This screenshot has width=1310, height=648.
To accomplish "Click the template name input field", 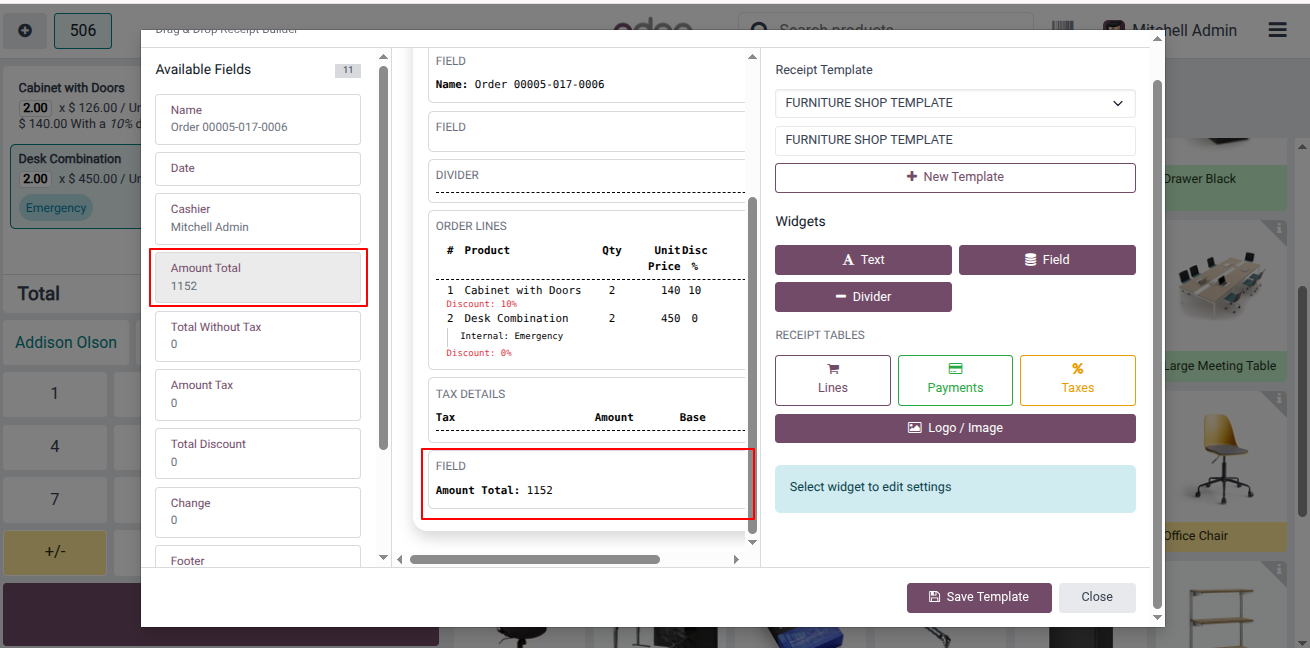I will 955,140.
